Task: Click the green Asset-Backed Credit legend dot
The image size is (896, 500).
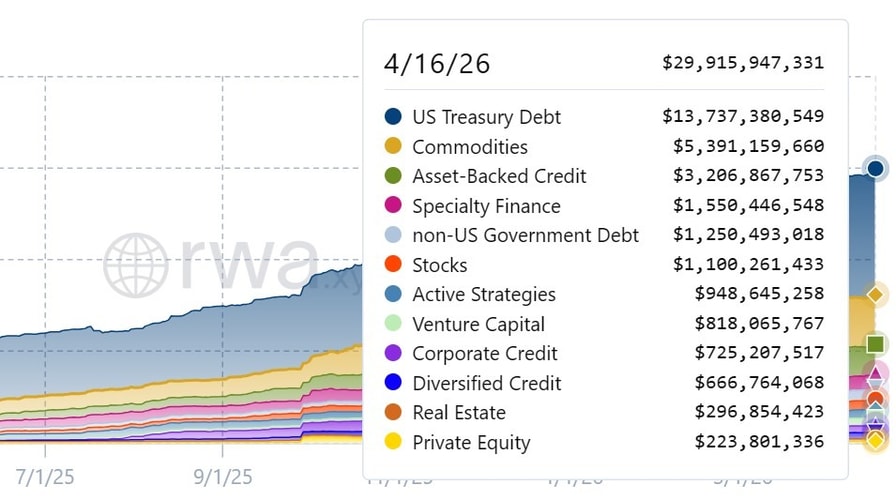Action: 393,176
